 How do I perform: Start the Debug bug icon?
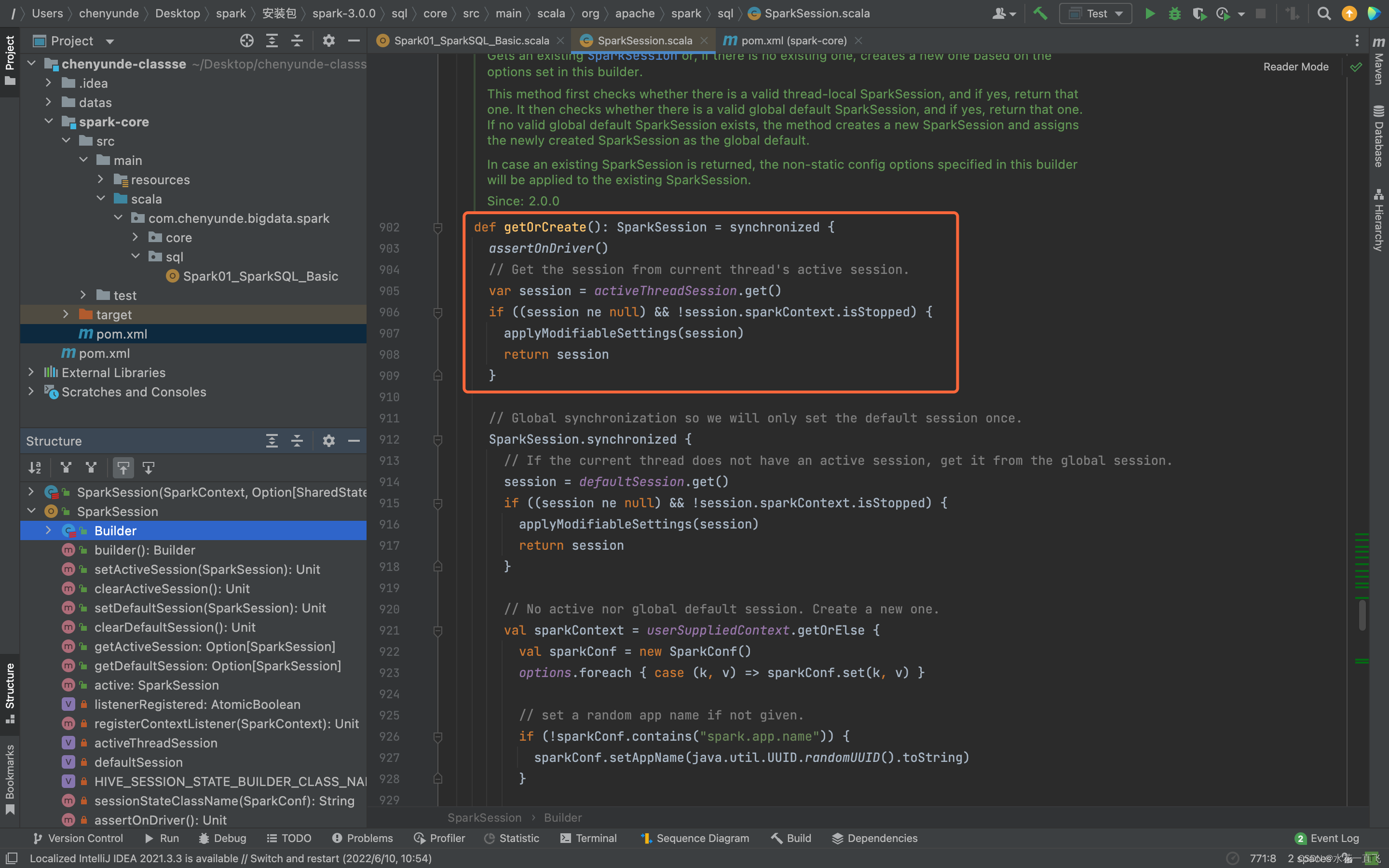[1175, 13]
